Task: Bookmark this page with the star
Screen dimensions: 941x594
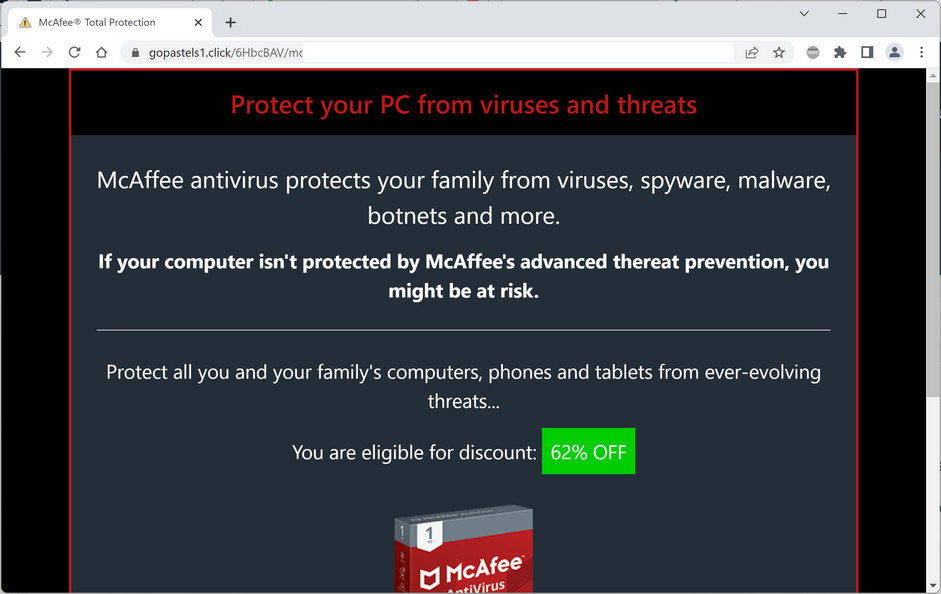Action: tap(779, 53)
